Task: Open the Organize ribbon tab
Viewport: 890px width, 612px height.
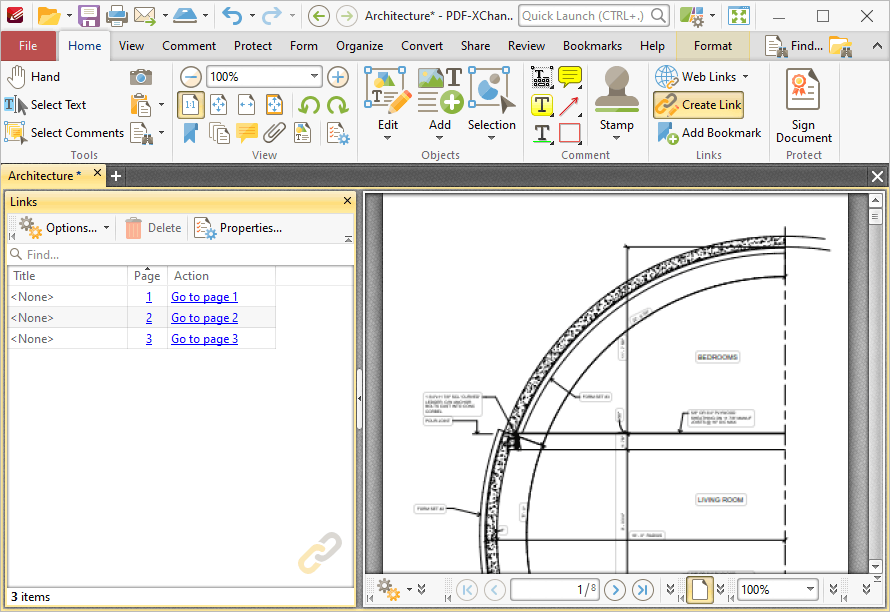Action: pyautogui.click(x=359, y=46)
